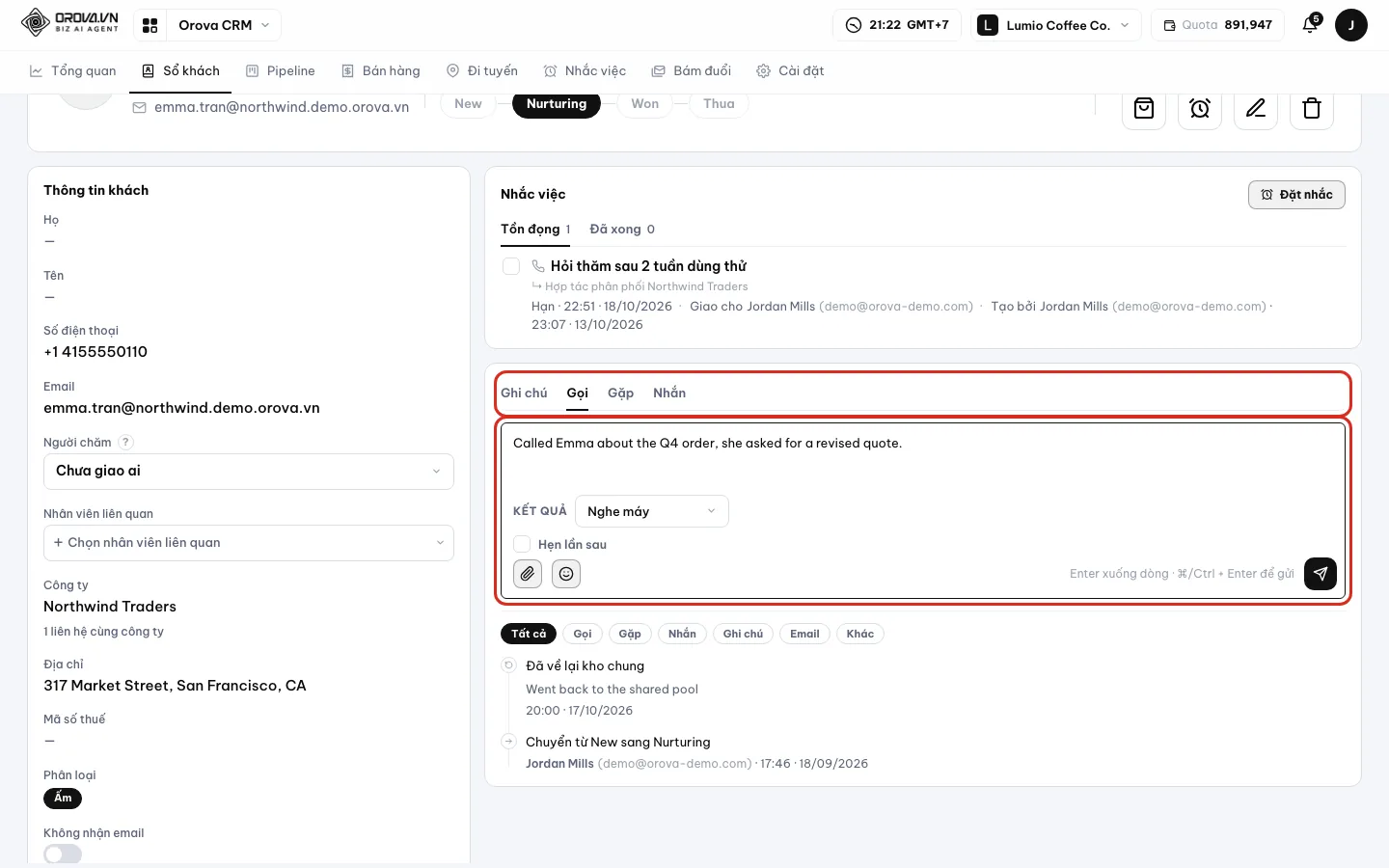
Task: Switch to the Ghi chú tab
Action: point(524,393)
